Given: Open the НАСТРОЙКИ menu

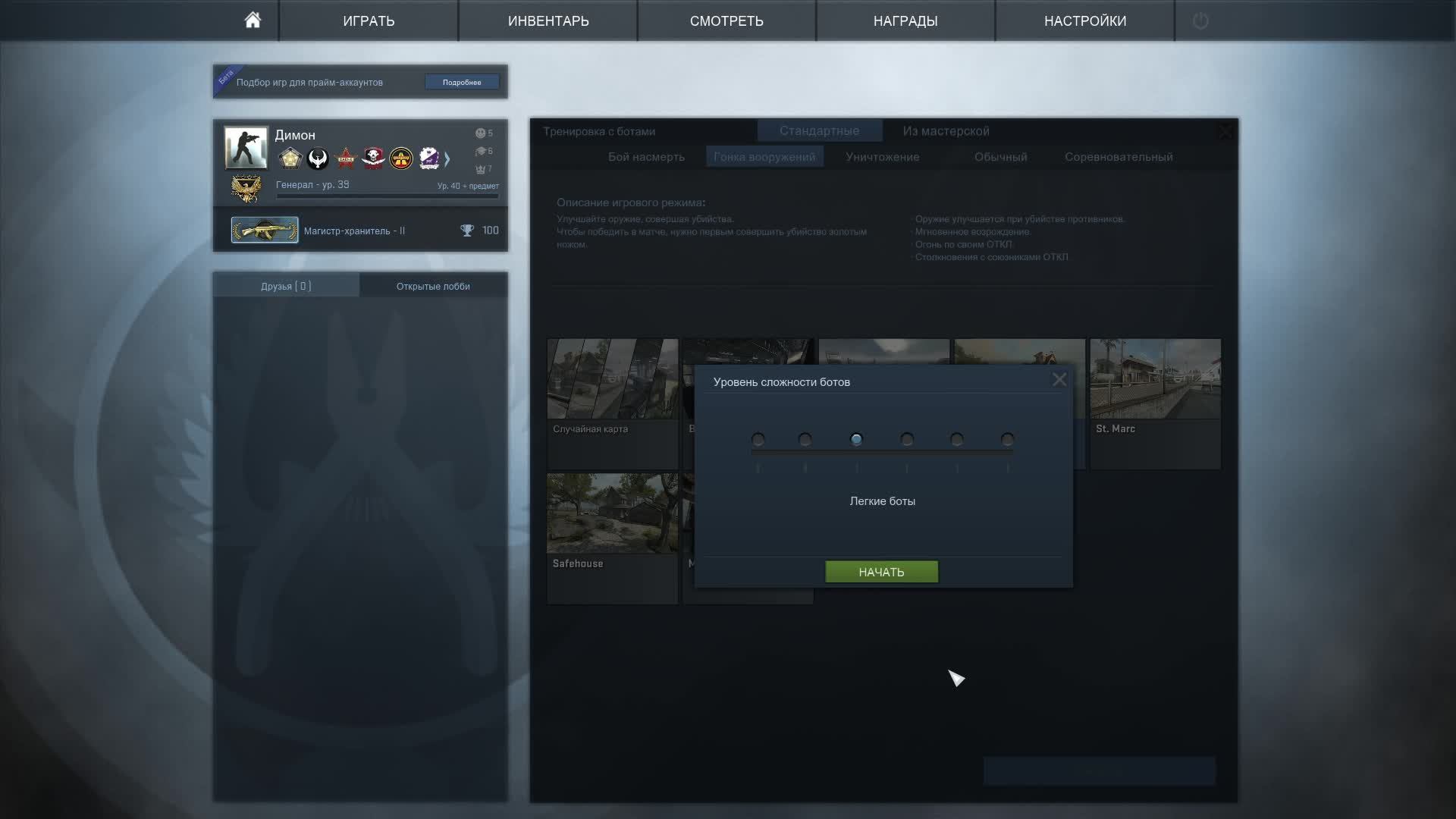Looking at the screenshot, I should (1084, 21).
